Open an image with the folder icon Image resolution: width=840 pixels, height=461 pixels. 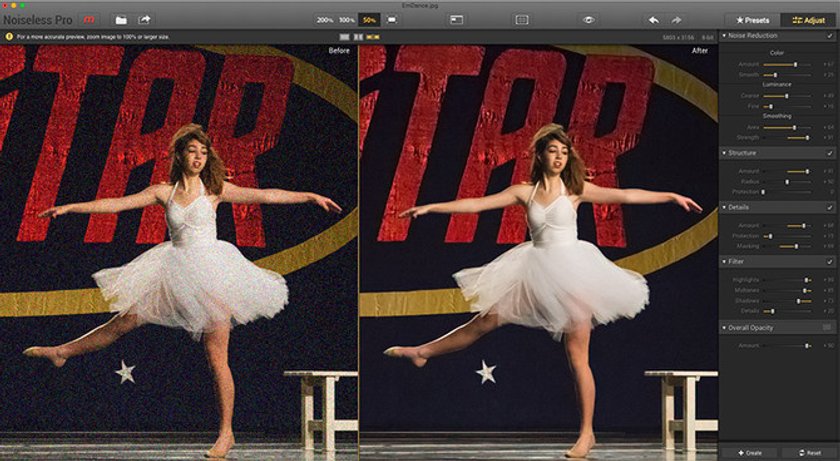click(121, 20)
